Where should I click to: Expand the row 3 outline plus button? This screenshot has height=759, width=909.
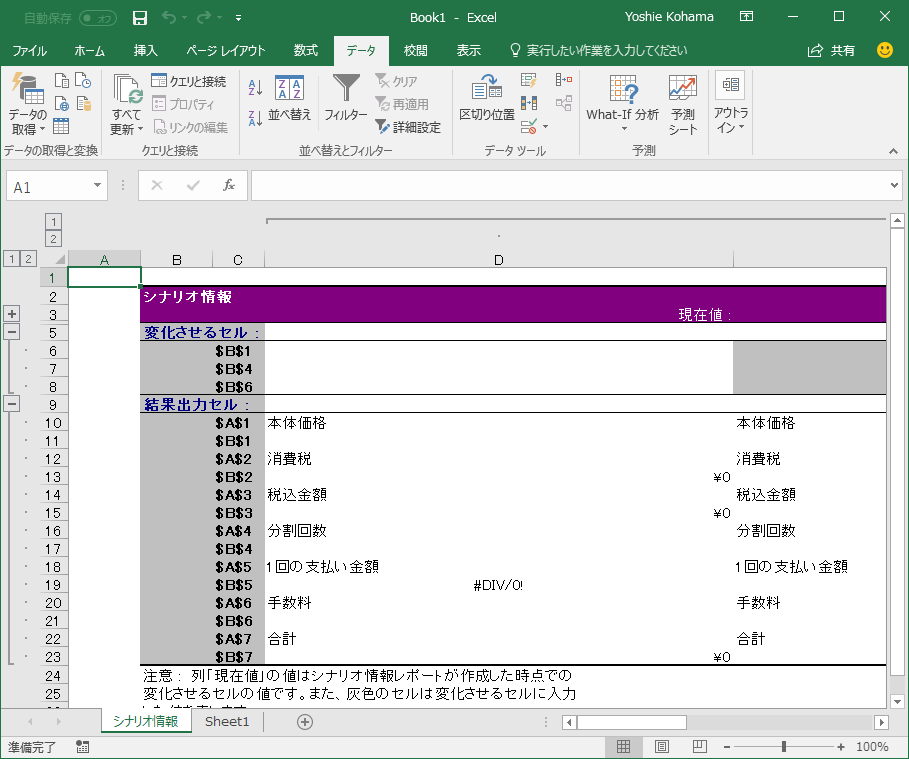13,314
